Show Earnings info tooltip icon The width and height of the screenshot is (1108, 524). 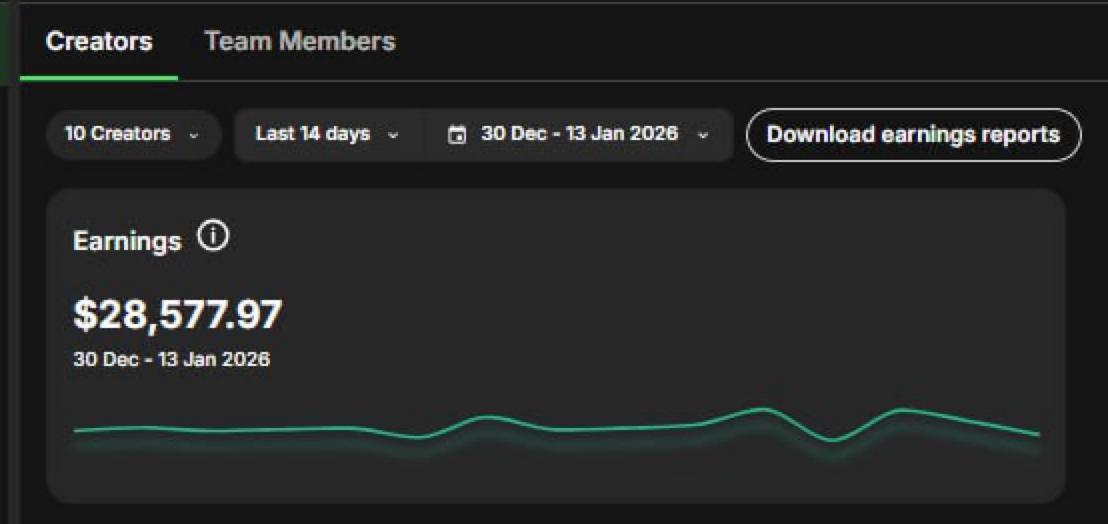[x=213, y=238]
